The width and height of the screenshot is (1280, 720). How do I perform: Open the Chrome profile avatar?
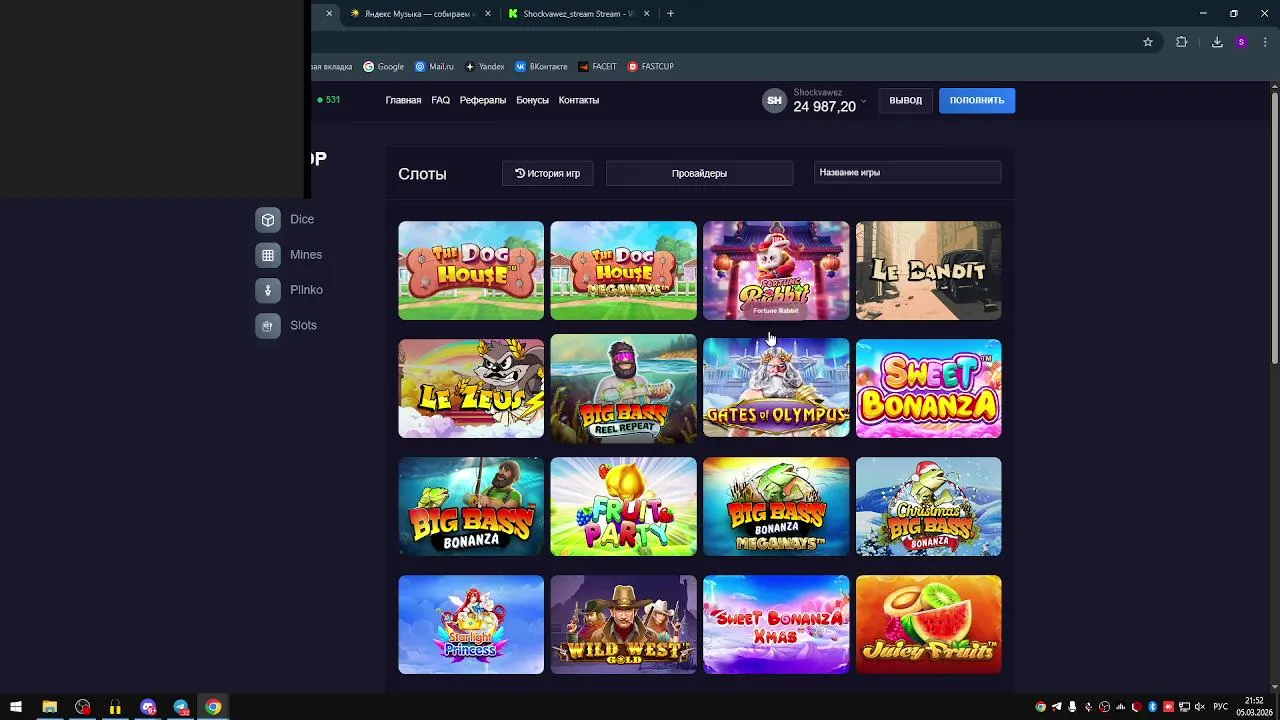1241,42
